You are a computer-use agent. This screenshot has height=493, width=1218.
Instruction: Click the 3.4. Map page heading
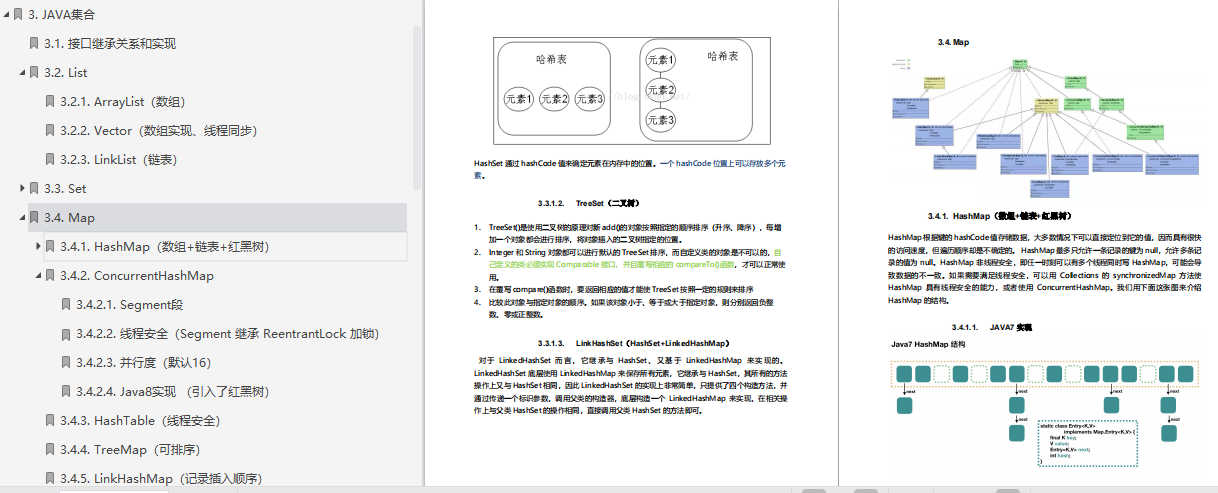(x=953, y=43)
